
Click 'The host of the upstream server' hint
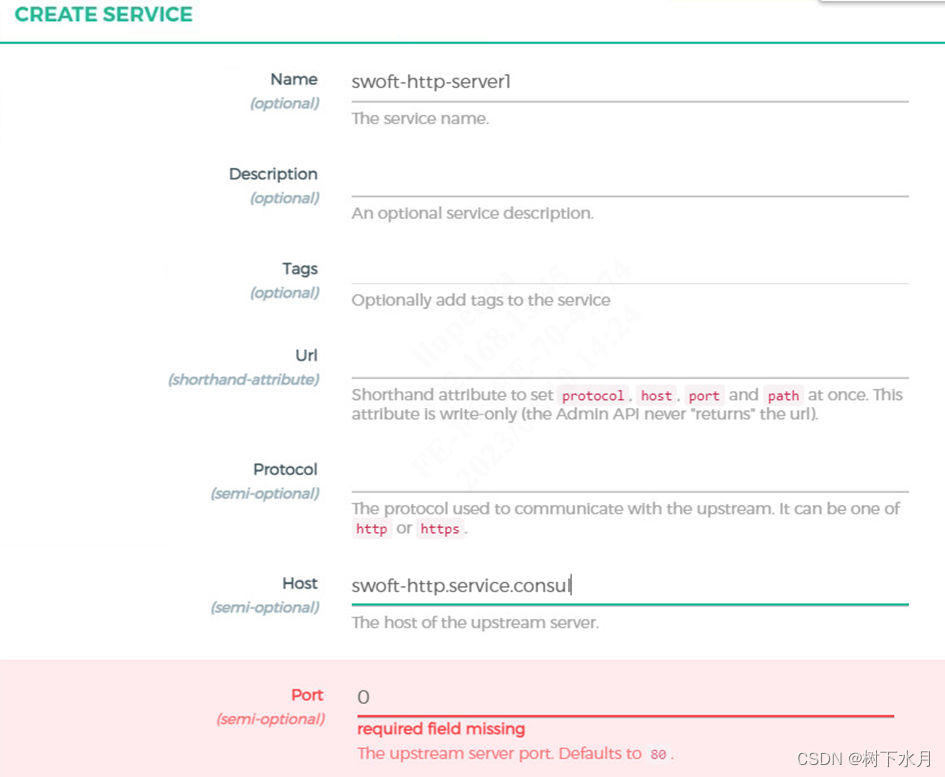(x=475, y=623)
